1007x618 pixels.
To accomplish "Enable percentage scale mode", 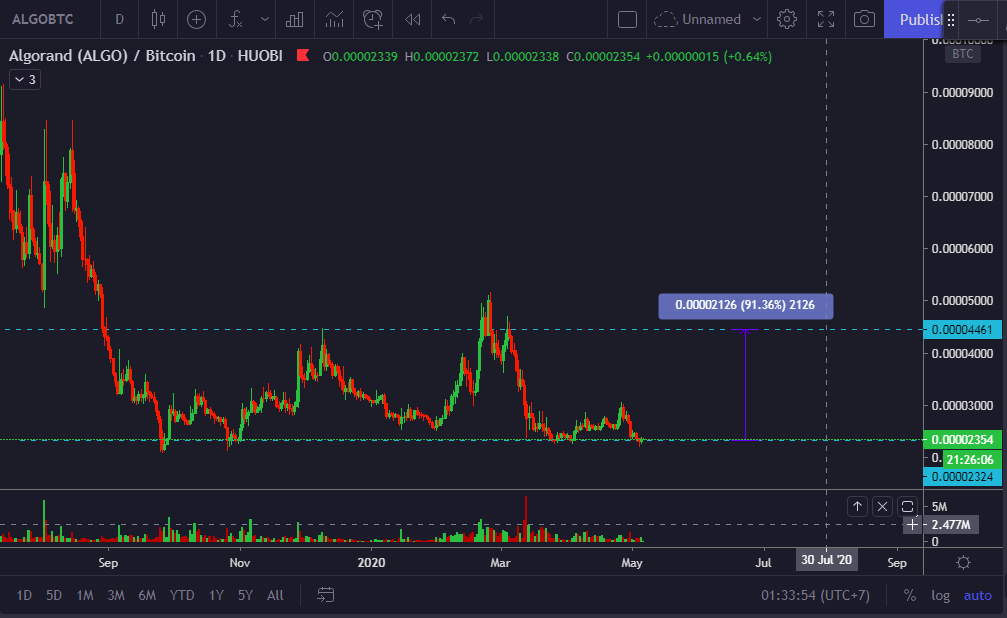I will (909, 595).
